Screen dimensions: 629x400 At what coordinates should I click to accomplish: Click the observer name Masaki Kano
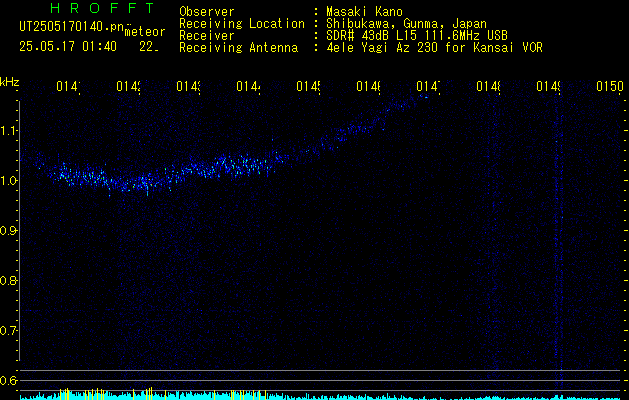pyautogui.click(x=364, y=12)
